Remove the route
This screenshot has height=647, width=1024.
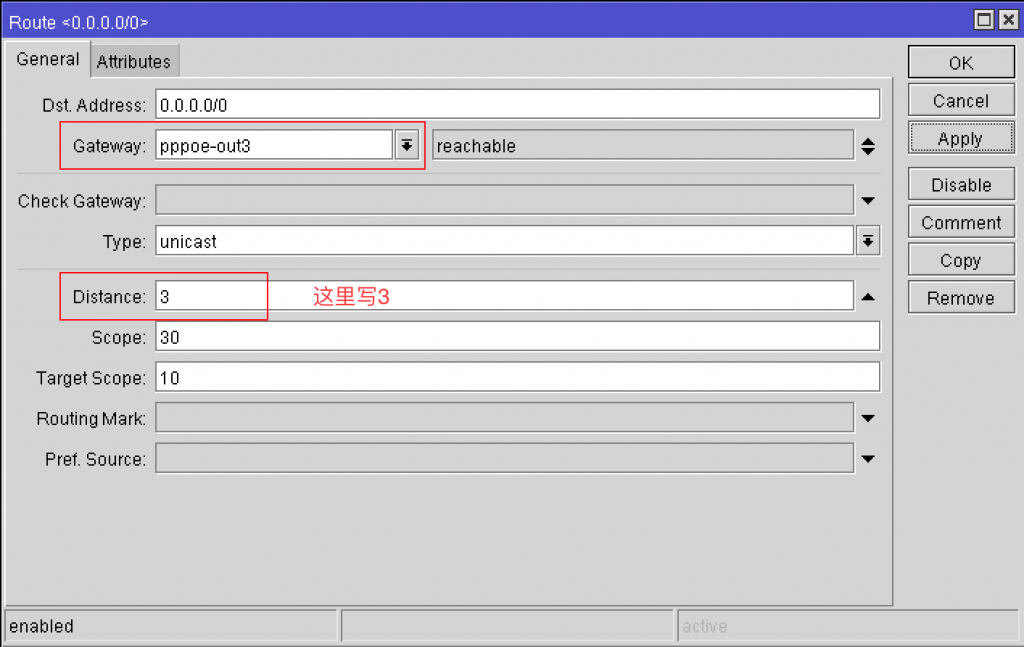click(961, 298)
